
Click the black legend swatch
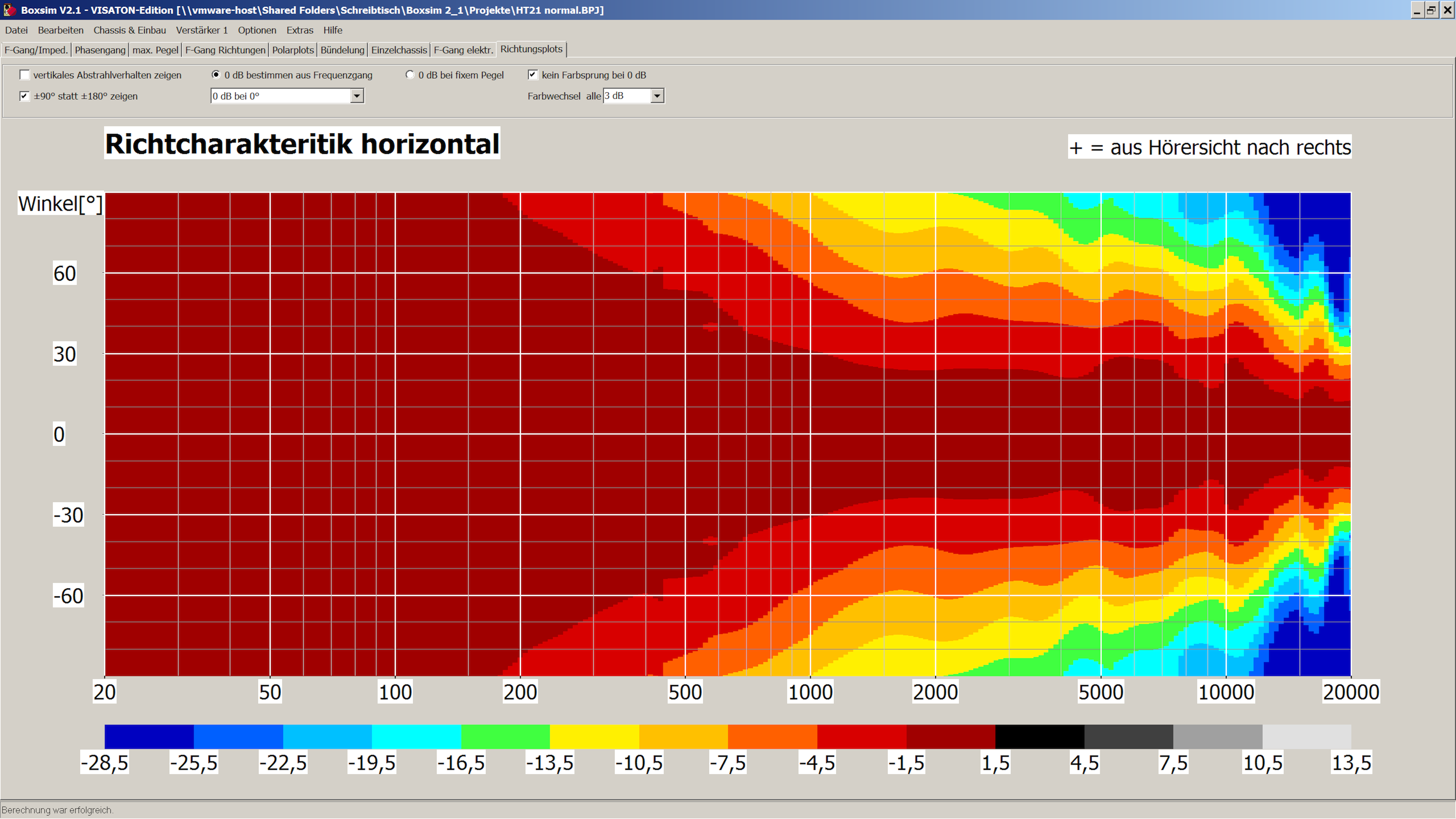(x=1040, y=737)
